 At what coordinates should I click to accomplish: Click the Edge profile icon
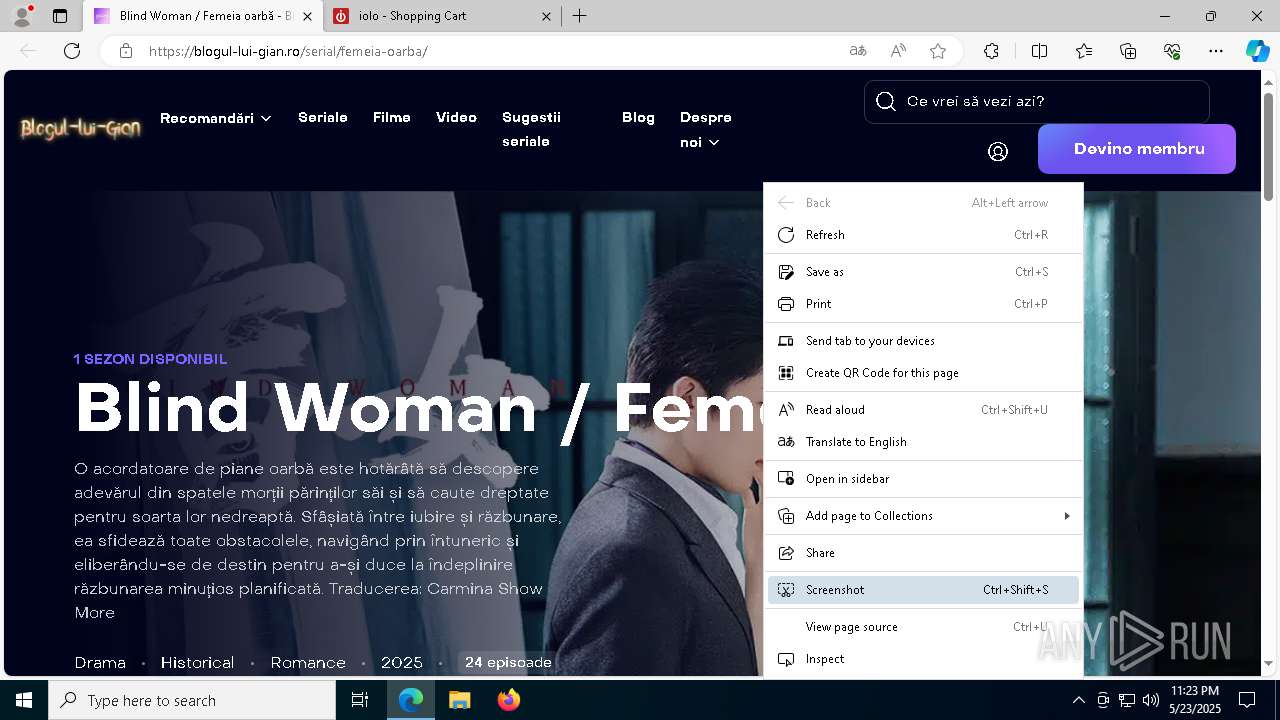tap(21, 16)
